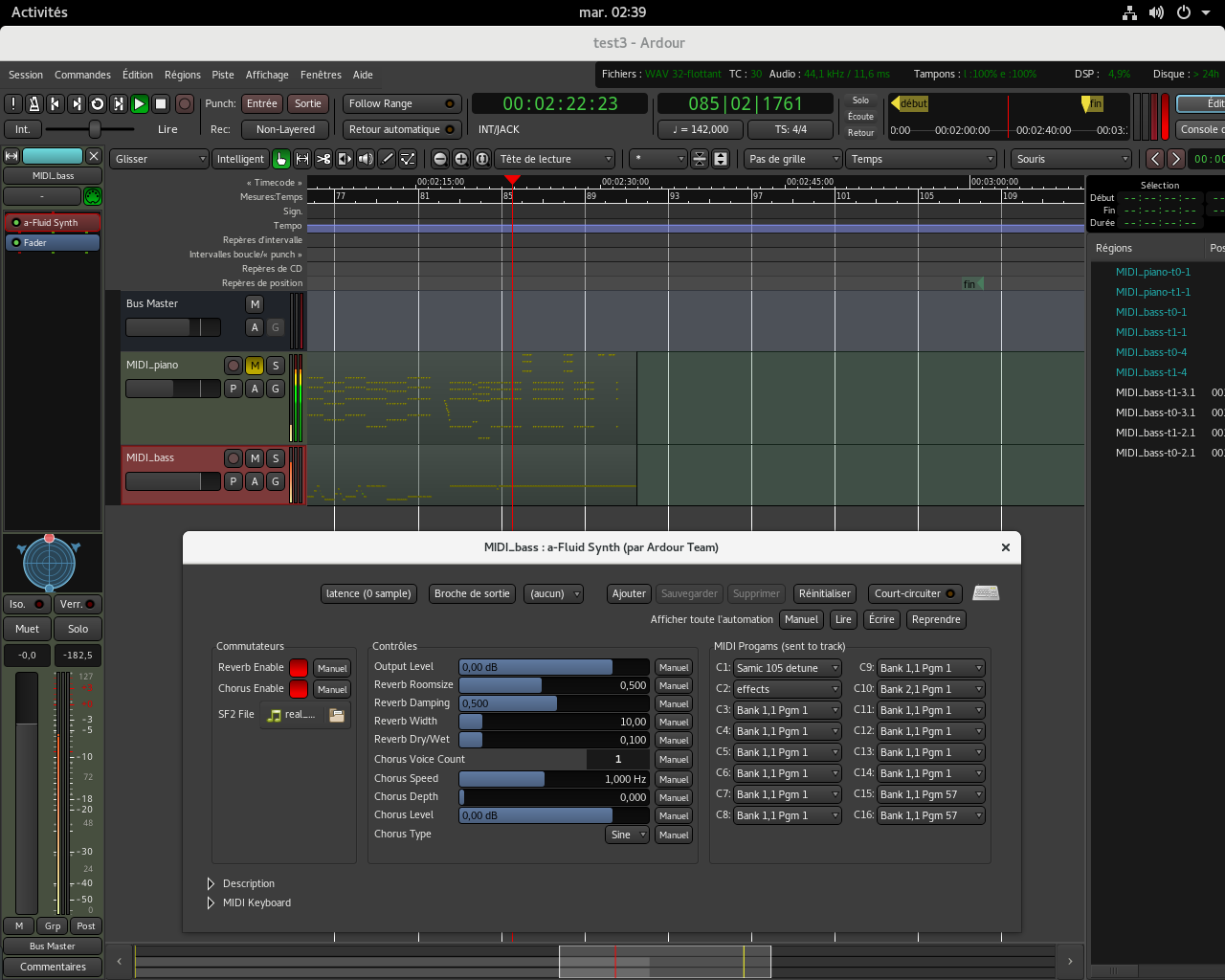Enable the loop playback icon
Image resolution: width=1225 pixels, height=980 pixels.
(97, 103)
